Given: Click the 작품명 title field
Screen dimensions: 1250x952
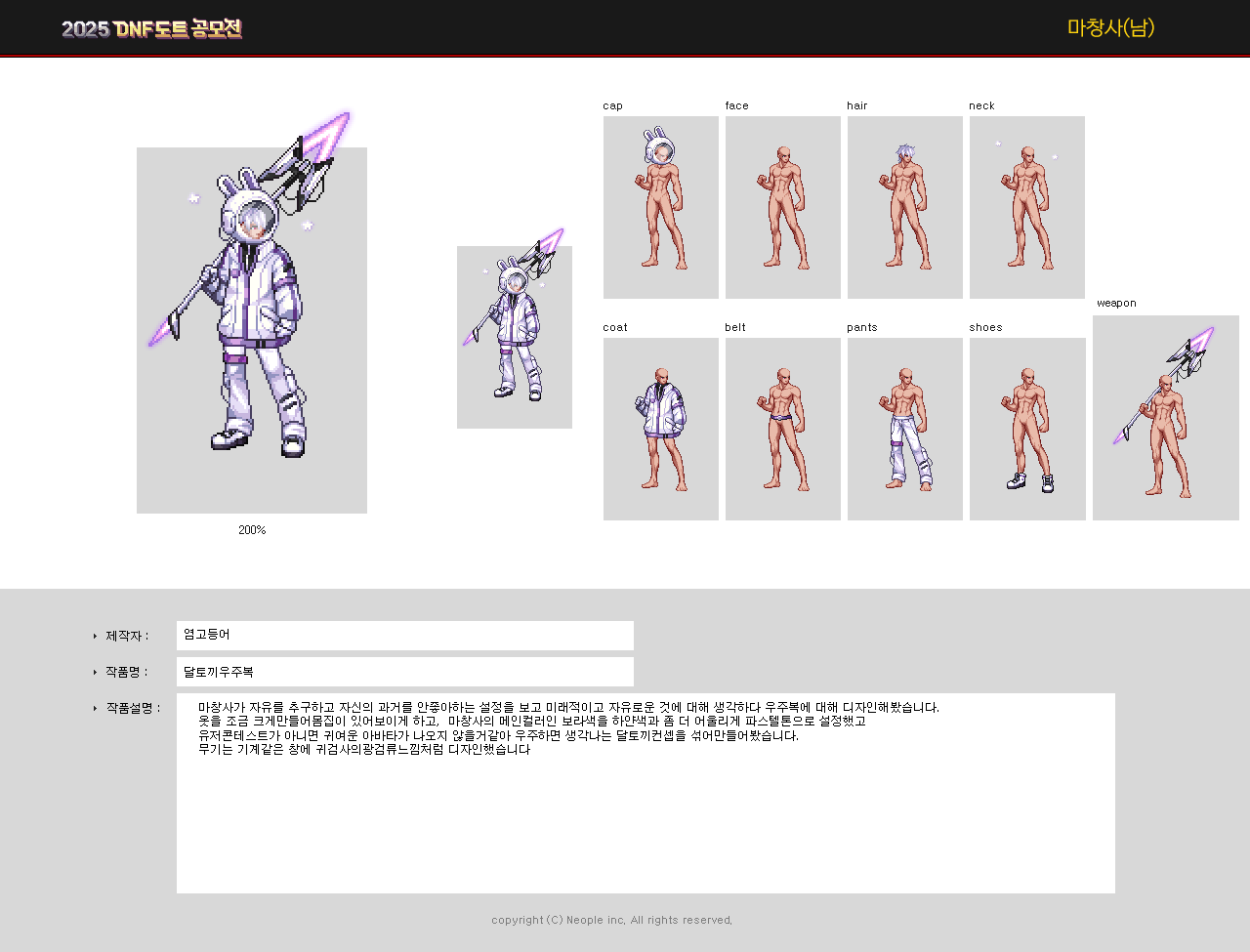Looking at the screenshot, I should tap(405, 672).
